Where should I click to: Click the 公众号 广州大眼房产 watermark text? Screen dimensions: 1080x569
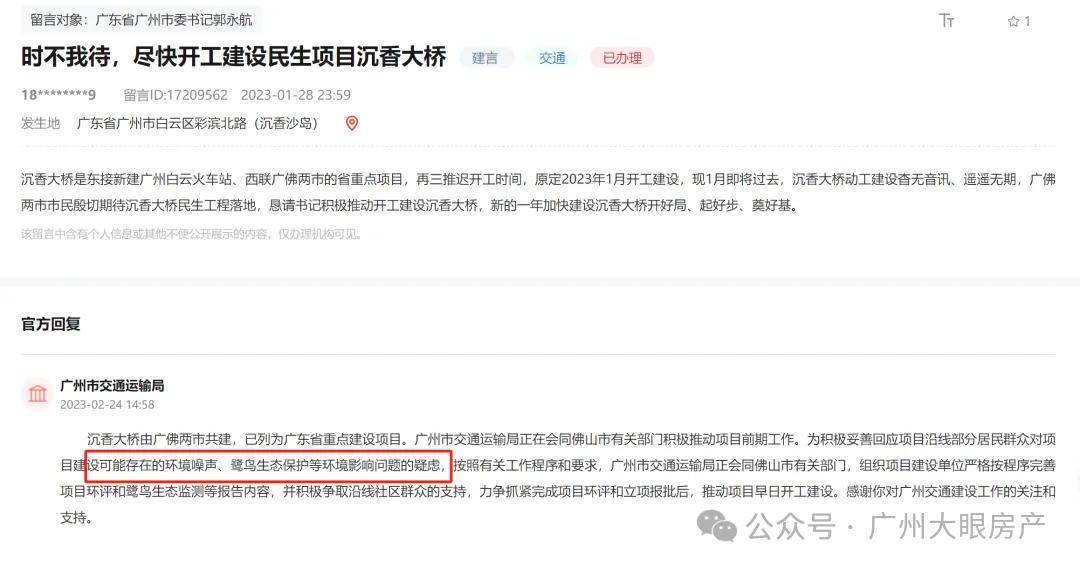895,527
